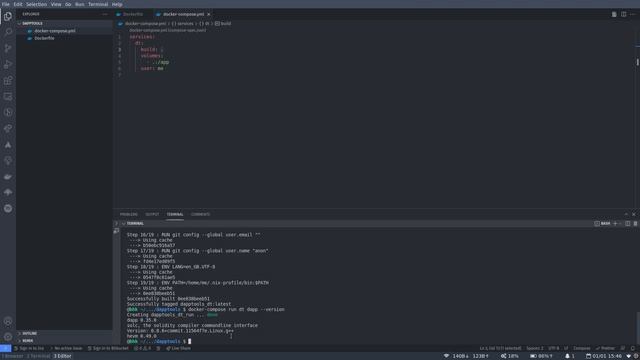Open editor More Actions ellipsis
Viewport: 640px width, 360px height.
pyautogui.click(x=633, y=14)
